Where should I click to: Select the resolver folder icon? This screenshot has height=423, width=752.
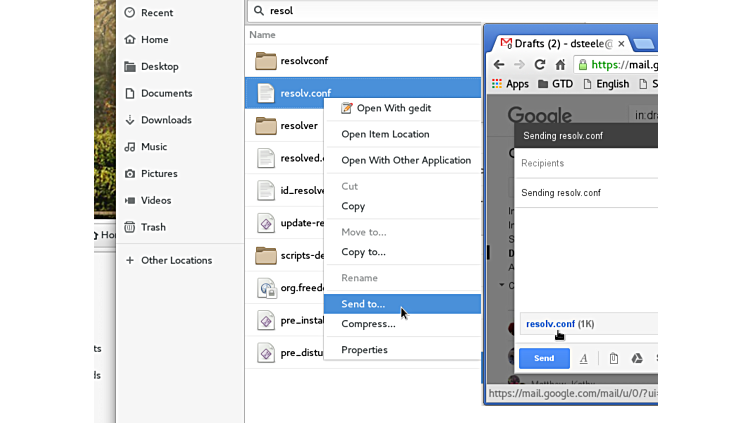(x=266, y=126)
